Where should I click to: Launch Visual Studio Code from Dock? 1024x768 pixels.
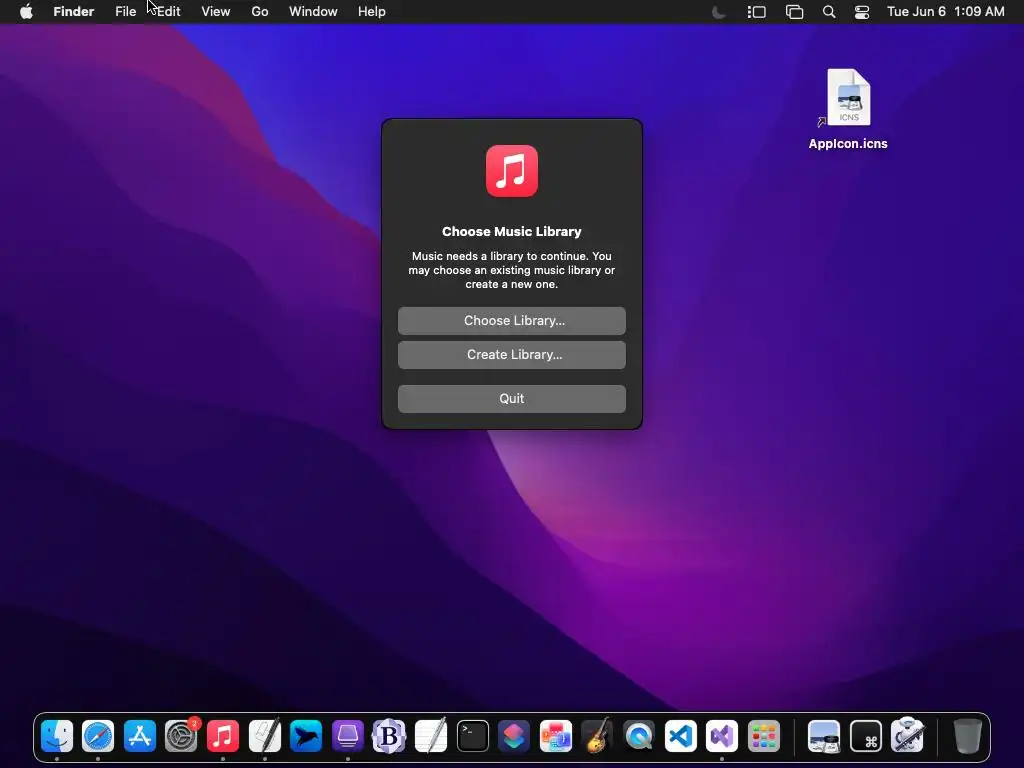(680, 736)
